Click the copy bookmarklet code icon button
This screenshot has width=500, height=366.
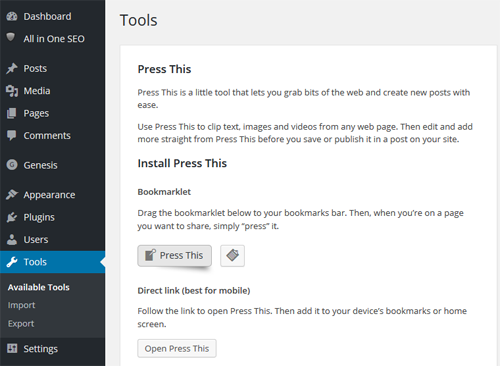[232, 256]
